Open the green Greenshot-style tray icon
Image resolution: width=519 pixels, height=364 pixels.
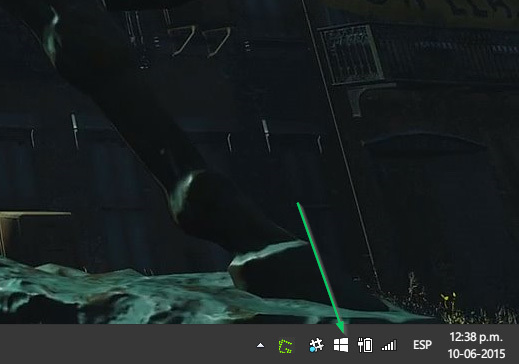pos(286,346)
